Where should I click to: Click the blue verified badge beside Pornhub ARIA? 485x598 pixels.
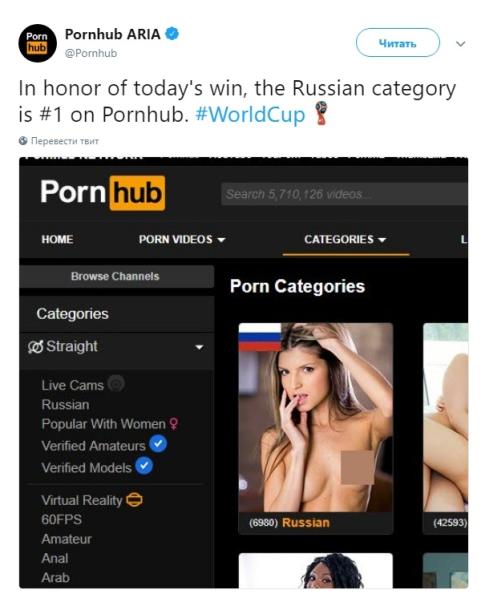click(172, 34)
